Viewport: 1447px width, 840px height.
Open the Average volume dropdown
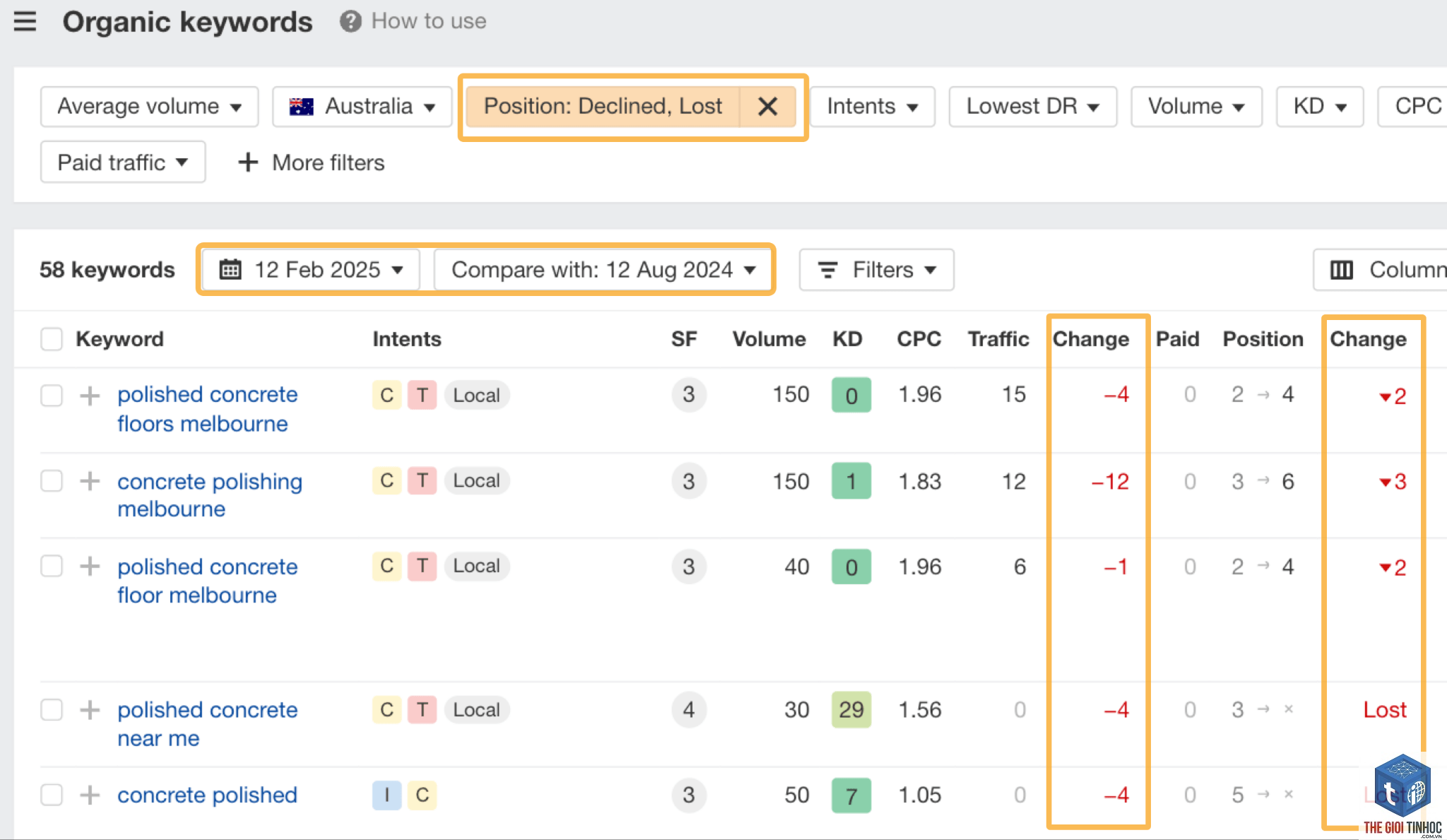(x=149, y=107)
